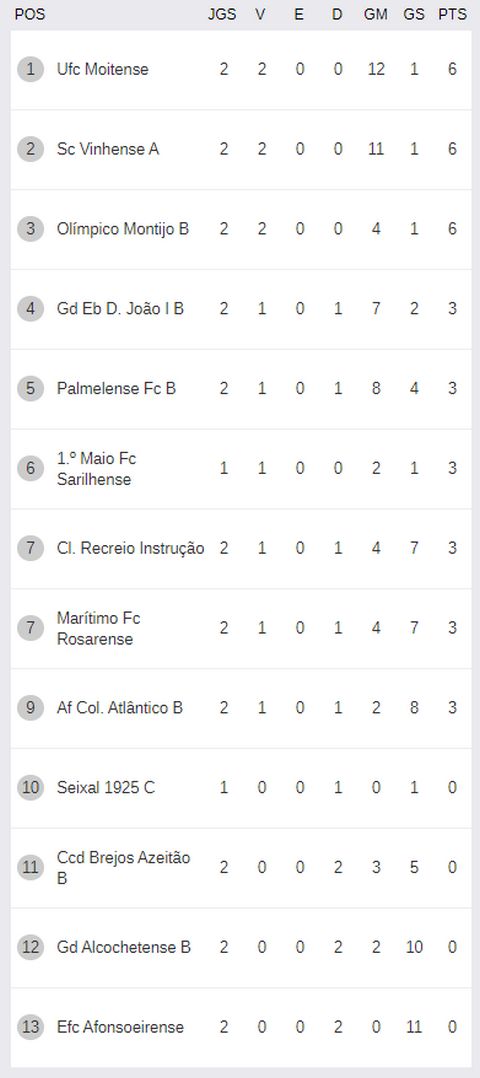Click the position 12 badge icon
The height and width of the screenshot is (1078, 480).
click(30, 947)
